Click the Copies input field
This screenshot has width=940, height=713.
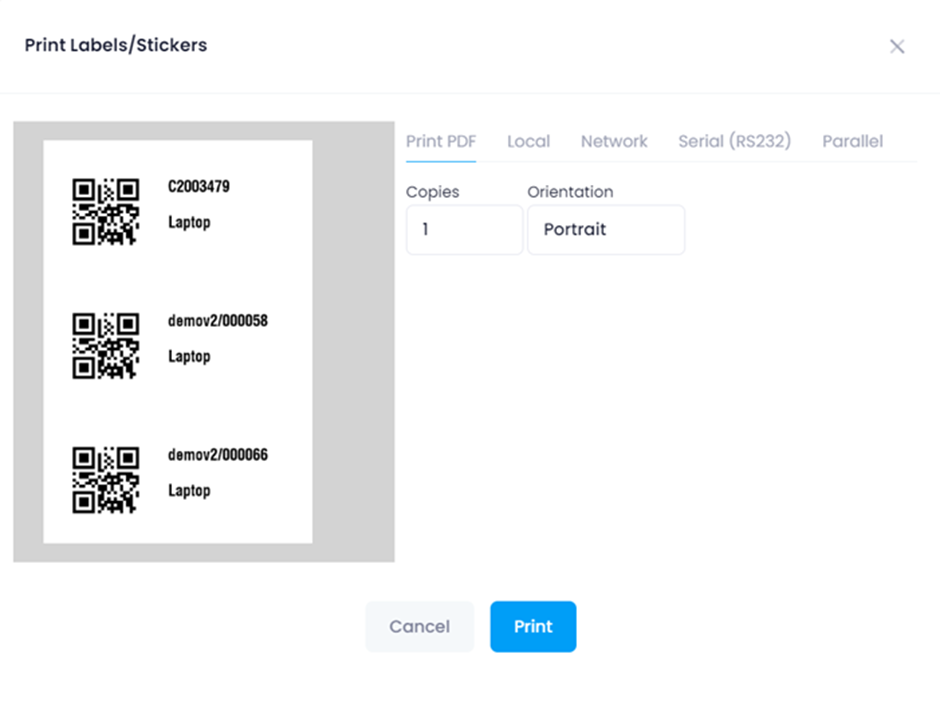click(x=465, y=230)
